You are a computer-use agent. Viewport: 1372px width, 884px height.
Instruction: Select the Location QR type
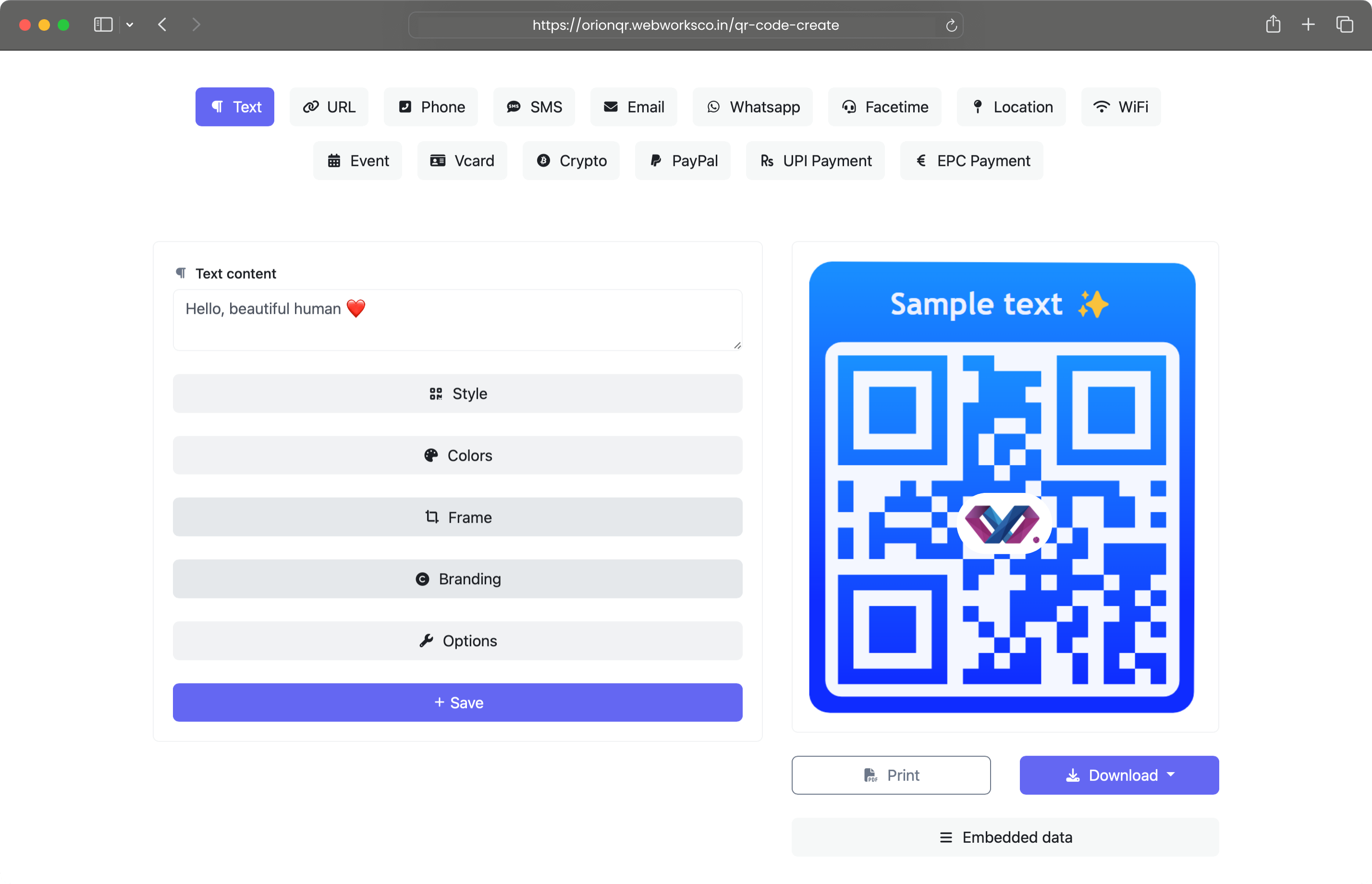[1012, 107]
